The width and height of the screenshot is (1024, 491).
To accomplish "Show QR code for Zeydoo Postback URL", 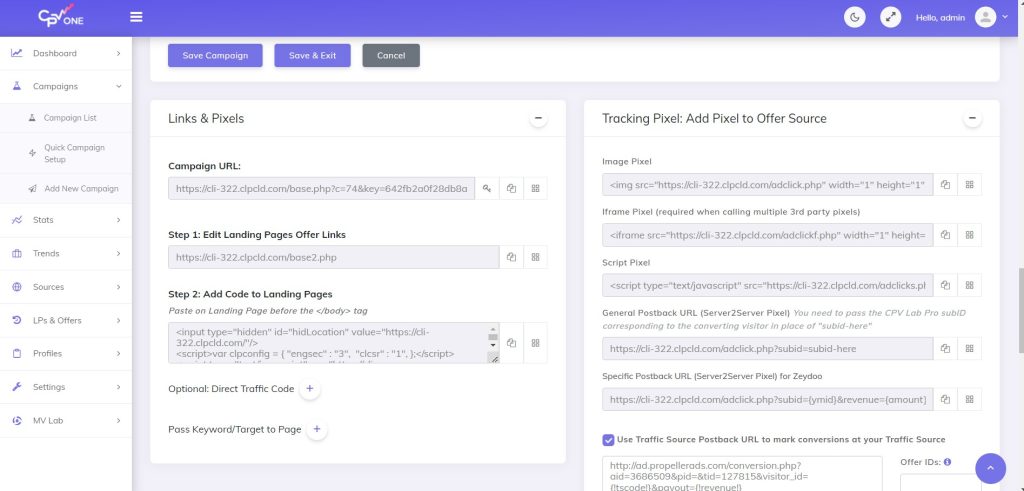I will click(x=969, y=399).
